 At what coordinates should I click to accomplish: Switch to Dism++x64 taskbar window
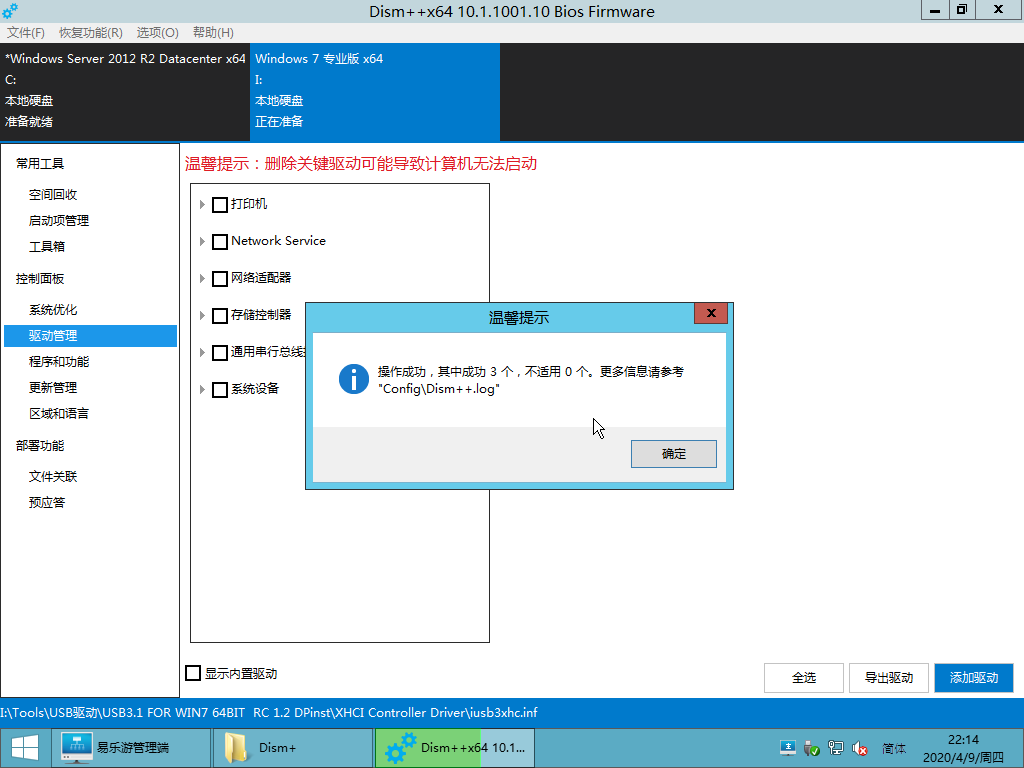[455, 748]
